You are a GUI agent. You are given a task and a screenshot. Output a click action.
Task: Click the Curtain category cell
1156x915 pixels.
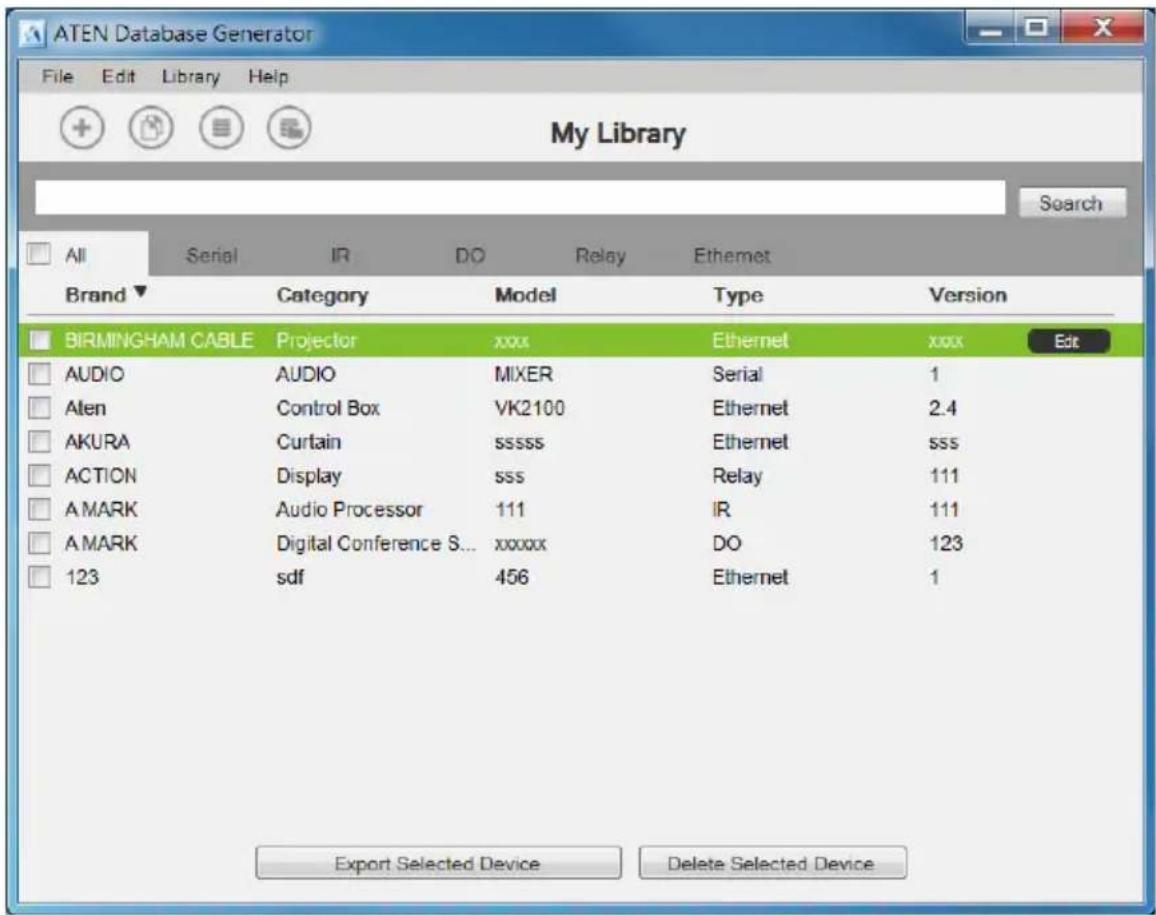click(x=309, y=442)
